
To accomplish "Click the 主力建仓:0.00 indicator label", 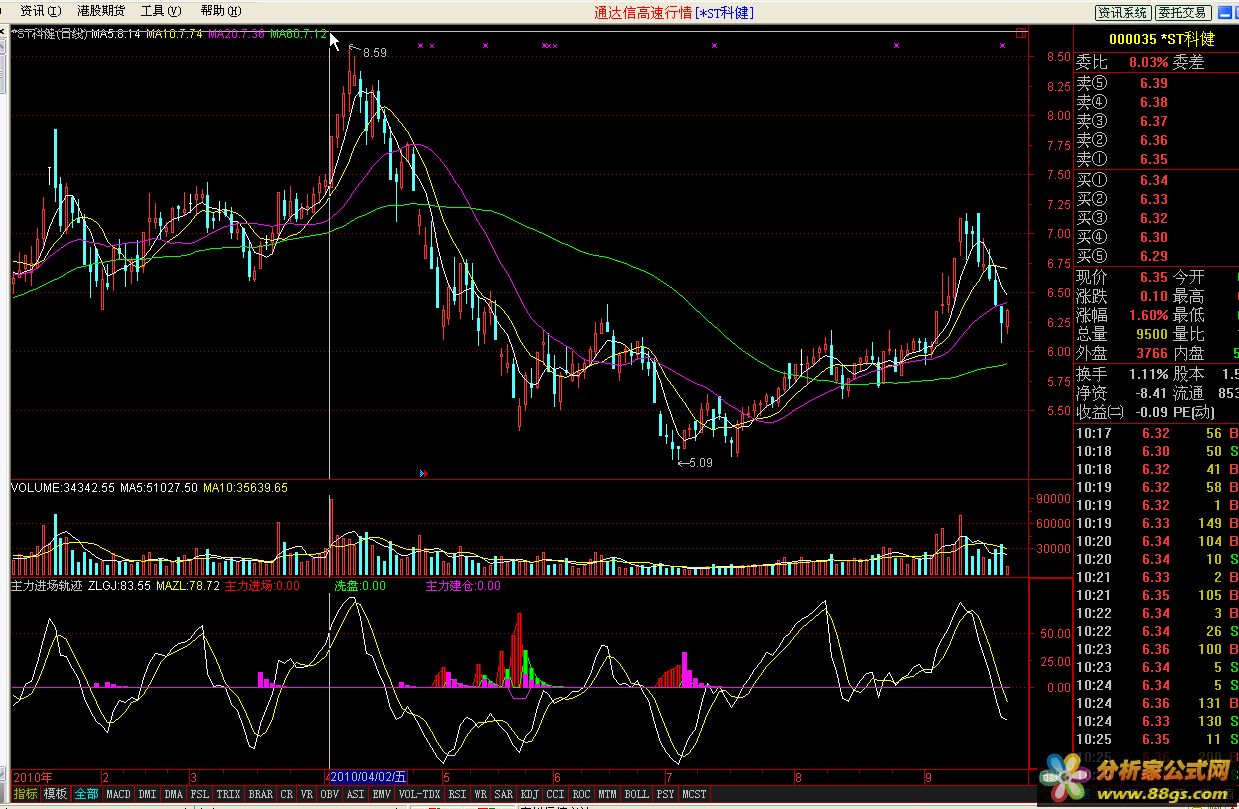I will coord(463,586).
